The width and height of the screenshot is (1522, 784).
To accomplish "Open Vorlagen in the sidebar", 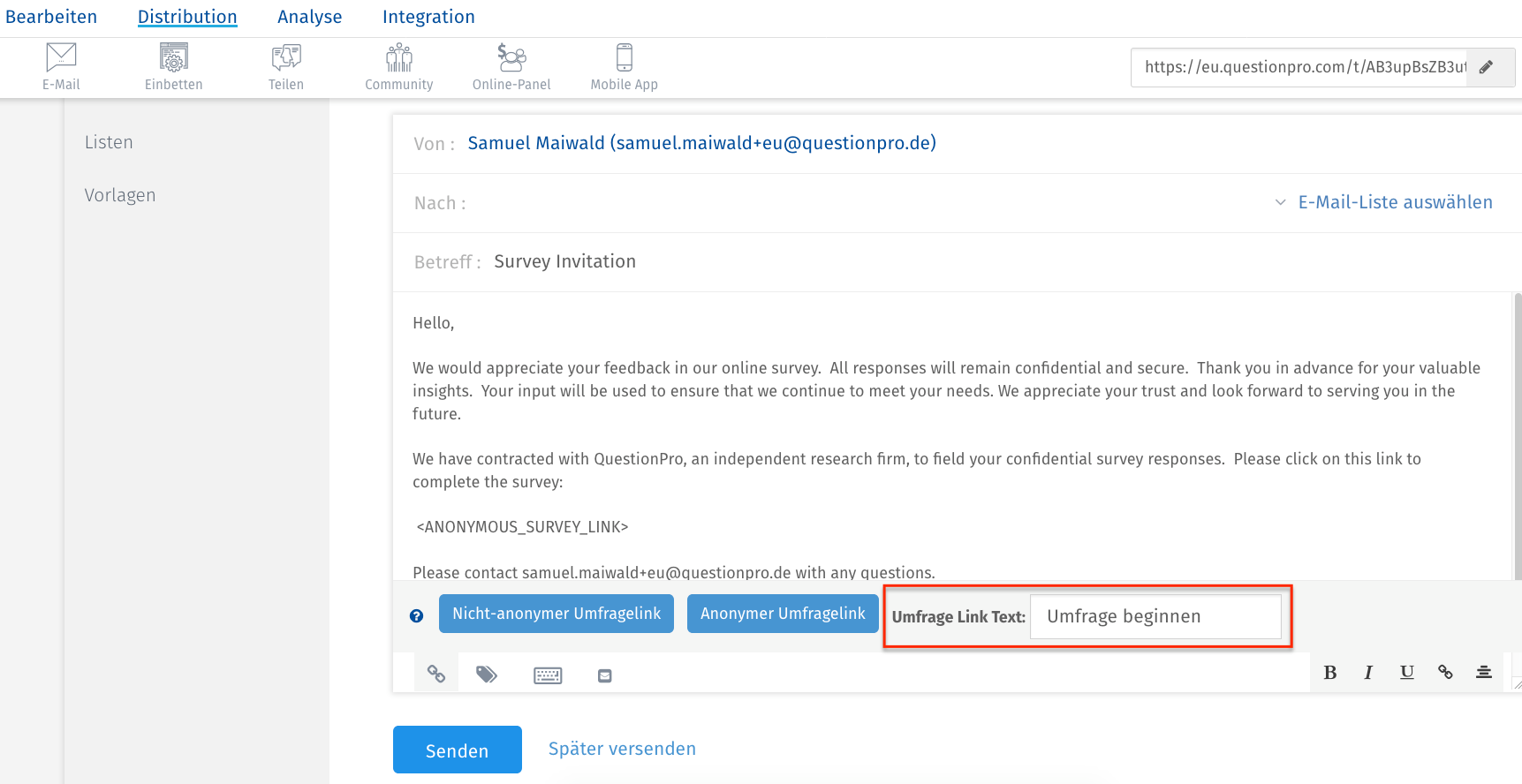I will pyautogui.click(x=120, y=195).
